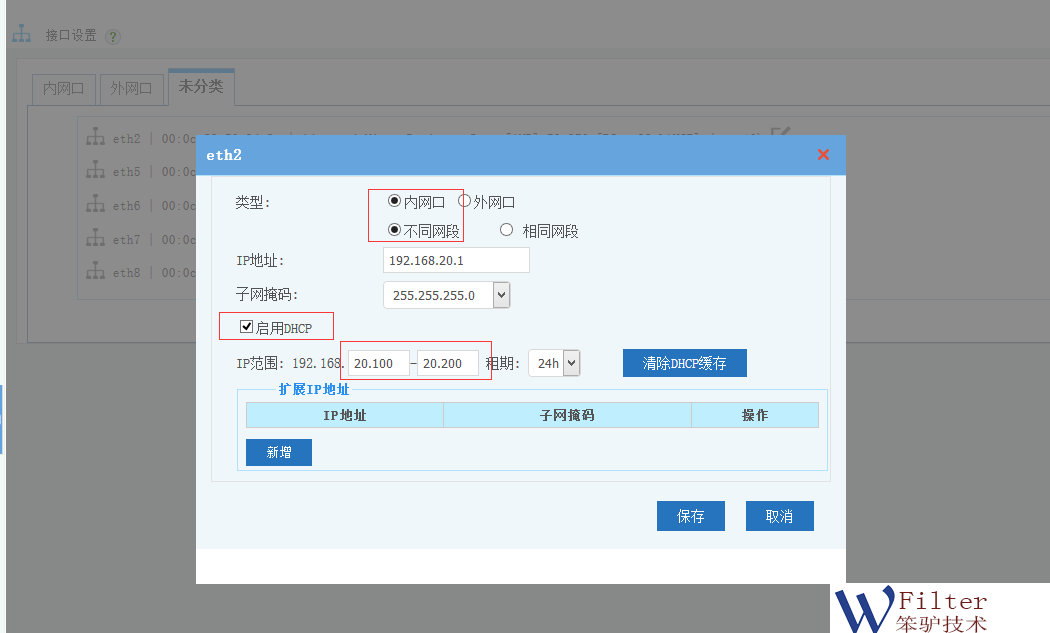Close the eth2 dialog with red X
The width and height of the screenshot is (1050, 633).
click(823, 154)
